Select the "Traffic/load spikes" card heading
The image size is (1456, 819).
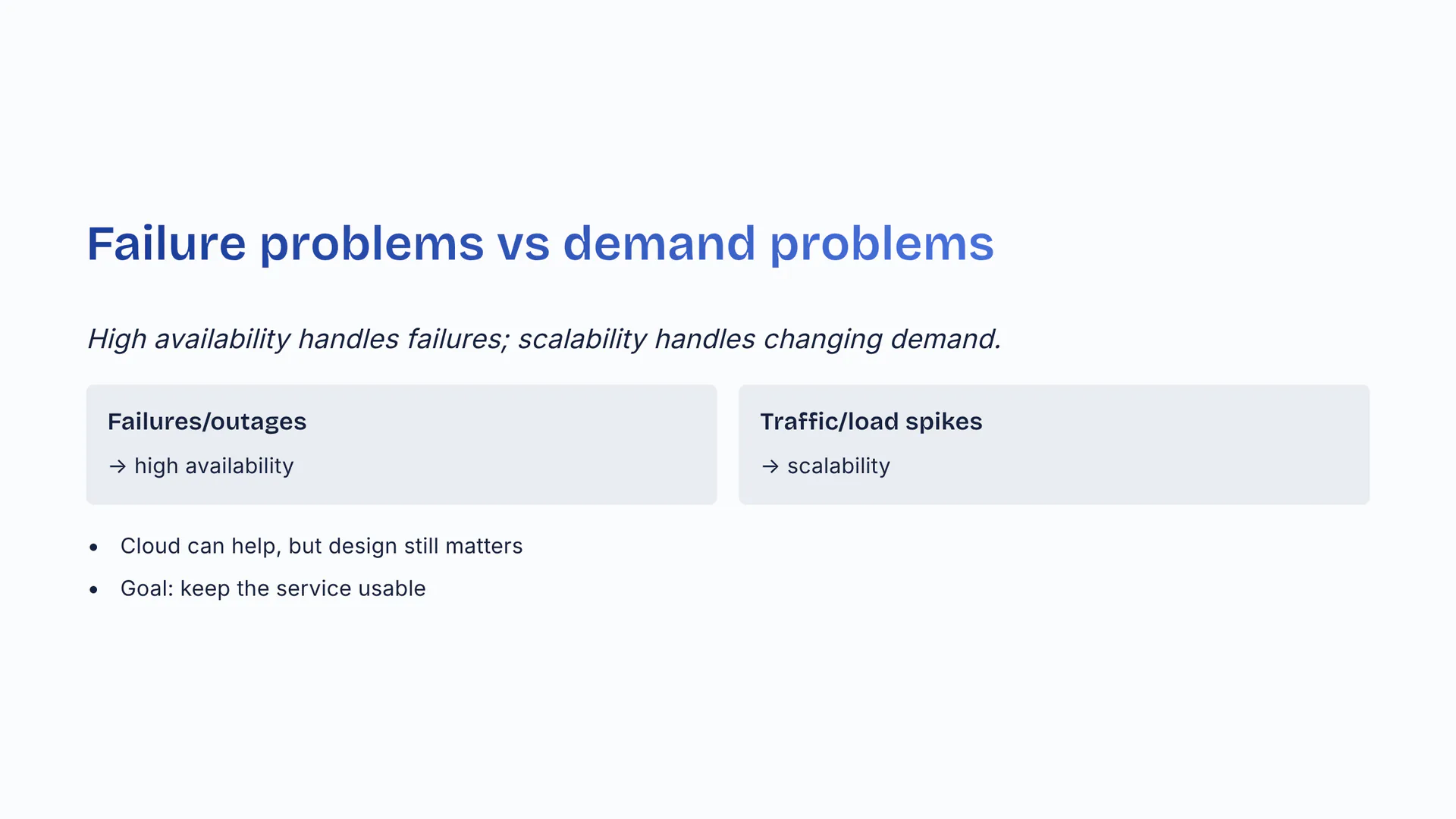[871, 422]
